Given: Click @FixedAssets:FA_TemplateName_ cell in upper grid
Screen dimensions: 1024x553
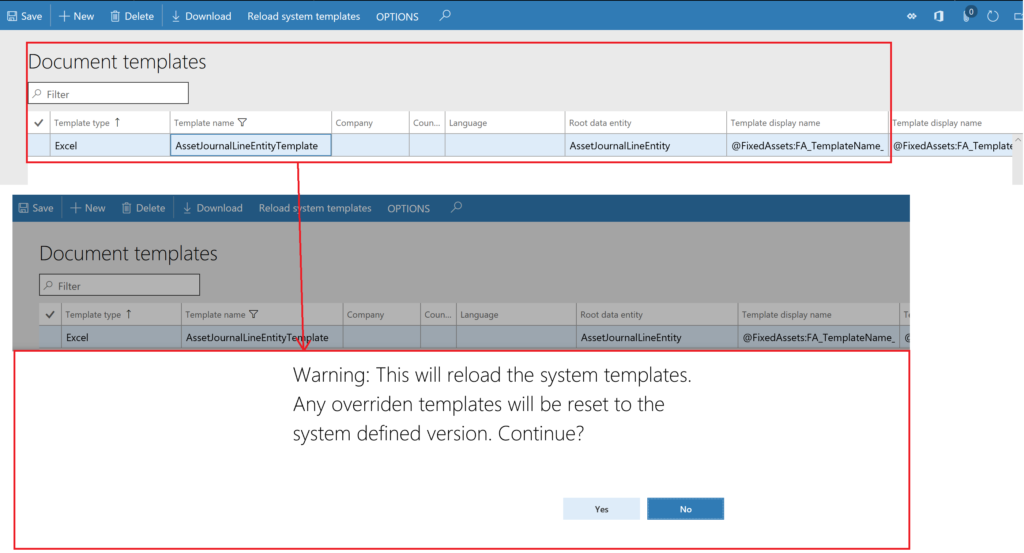Looking at the screenshot, I should 807,146.
